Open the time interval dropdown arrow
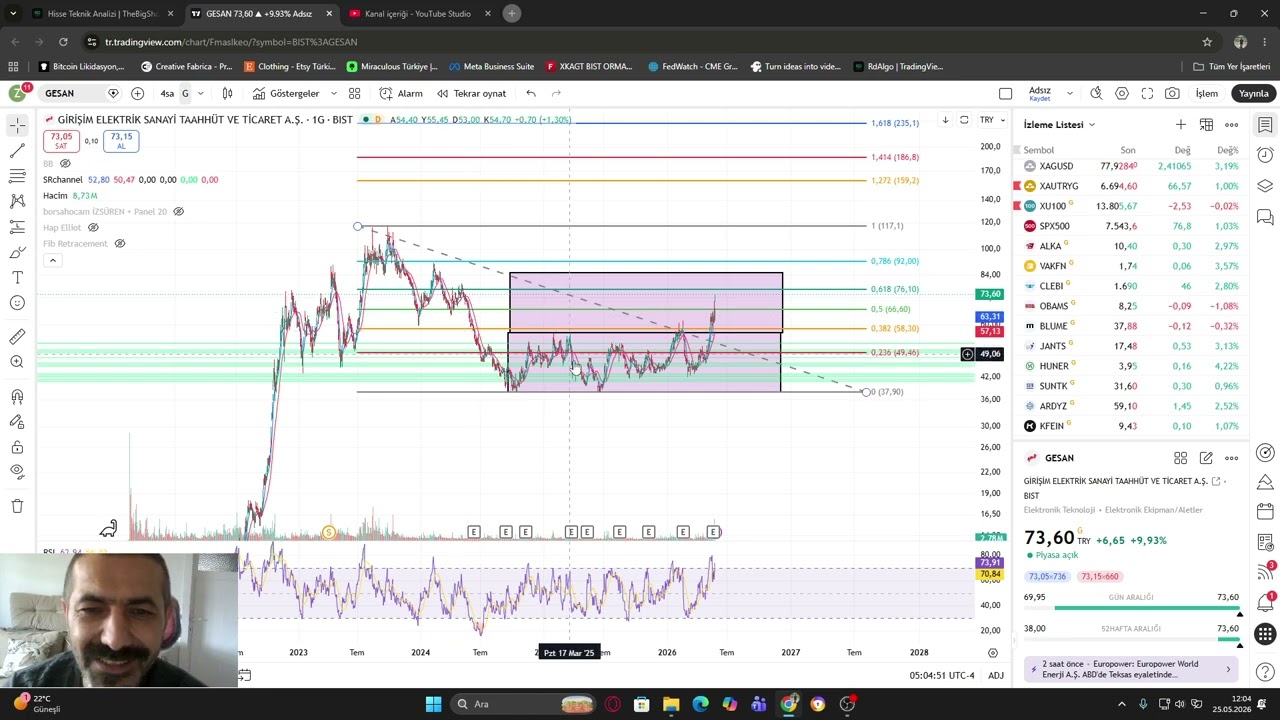 [x=200, y=93]
